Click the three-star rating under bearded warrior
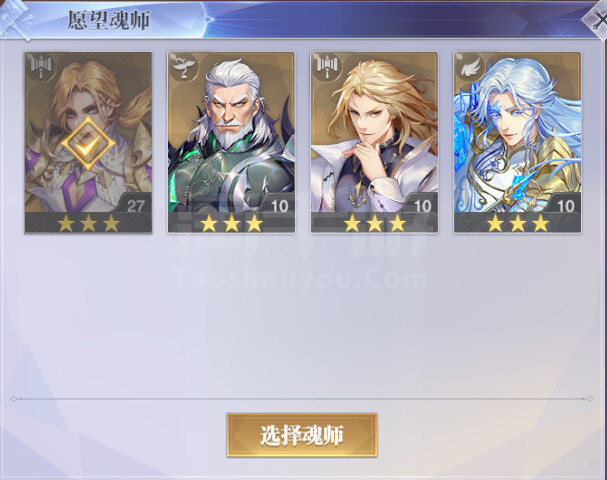The height and width of the screenshot is (480, 607). [231, 223]
